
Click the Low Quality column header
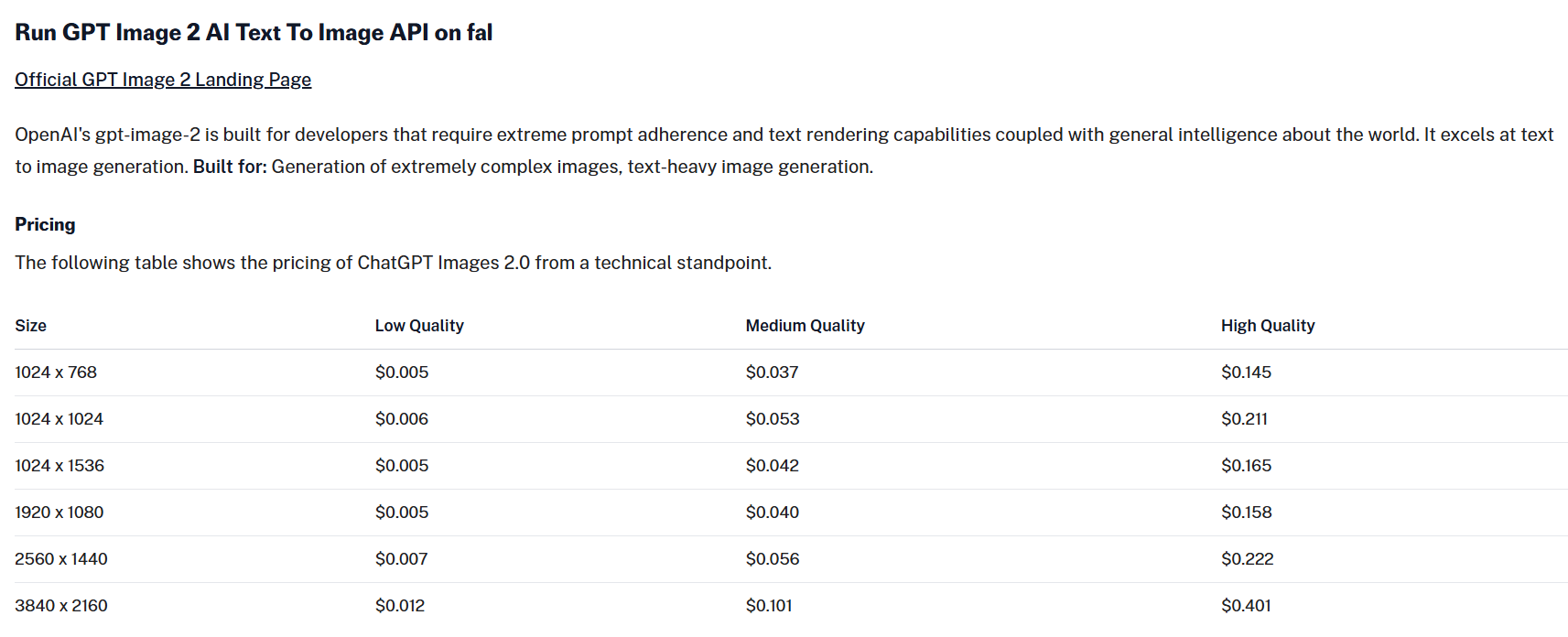point(419,326)
